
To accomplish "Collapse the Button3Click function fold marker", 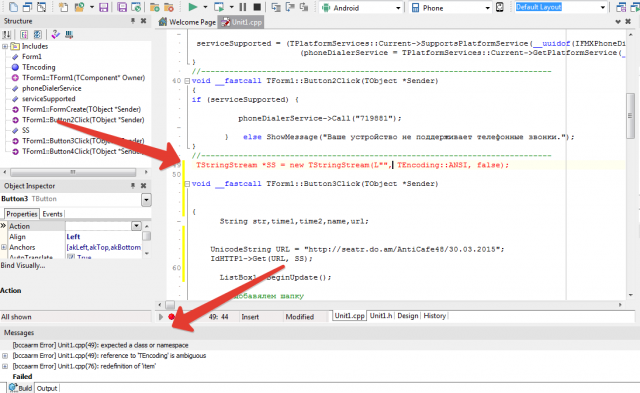I will (187, 184).
